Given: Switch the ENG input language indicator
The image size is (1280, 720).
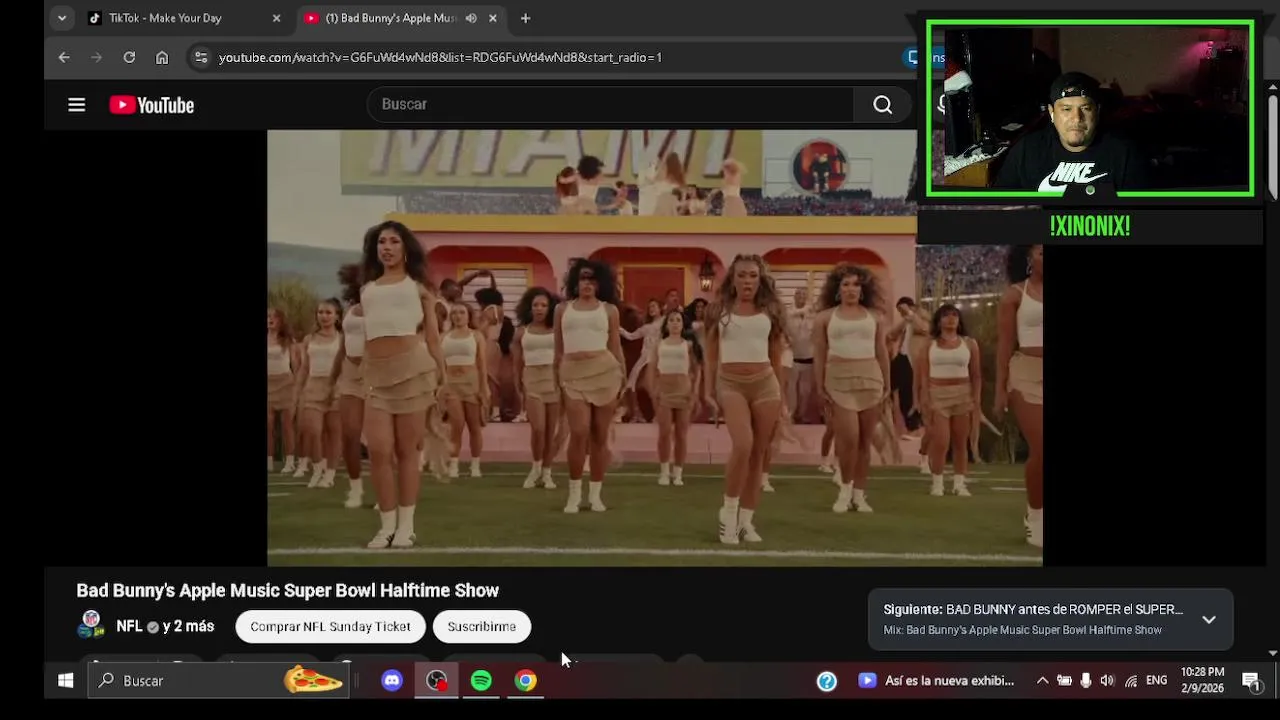Looking at the screenshot, I should coord(1157,680).
